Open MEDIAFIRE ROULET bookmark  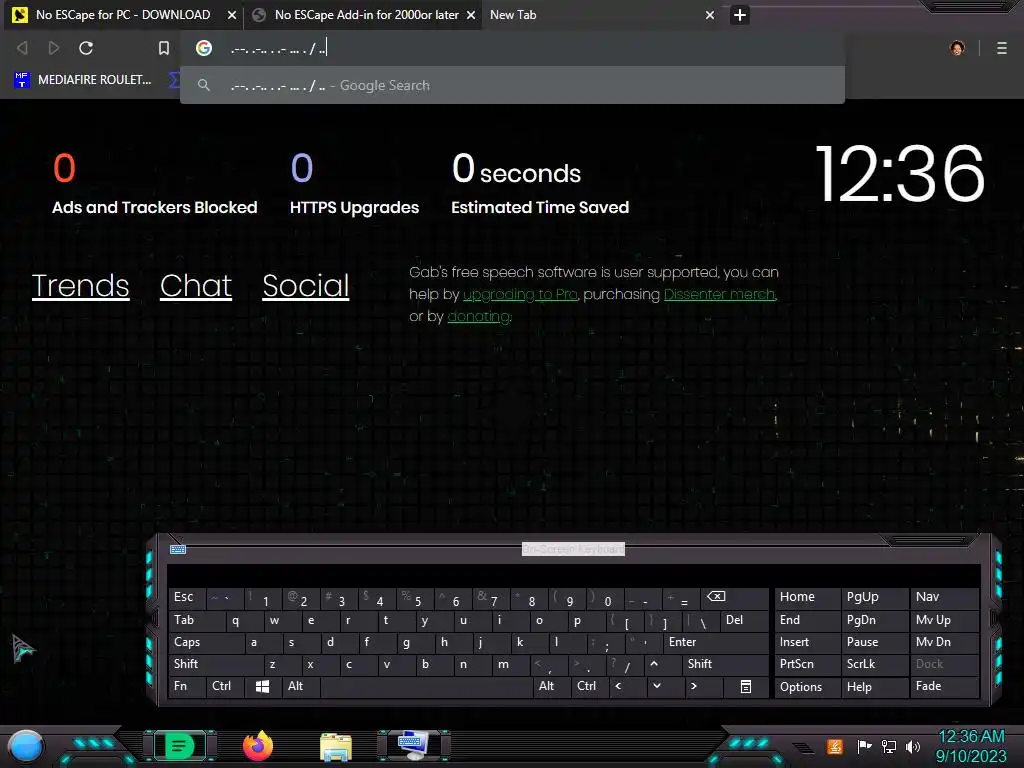click(82, 80)
